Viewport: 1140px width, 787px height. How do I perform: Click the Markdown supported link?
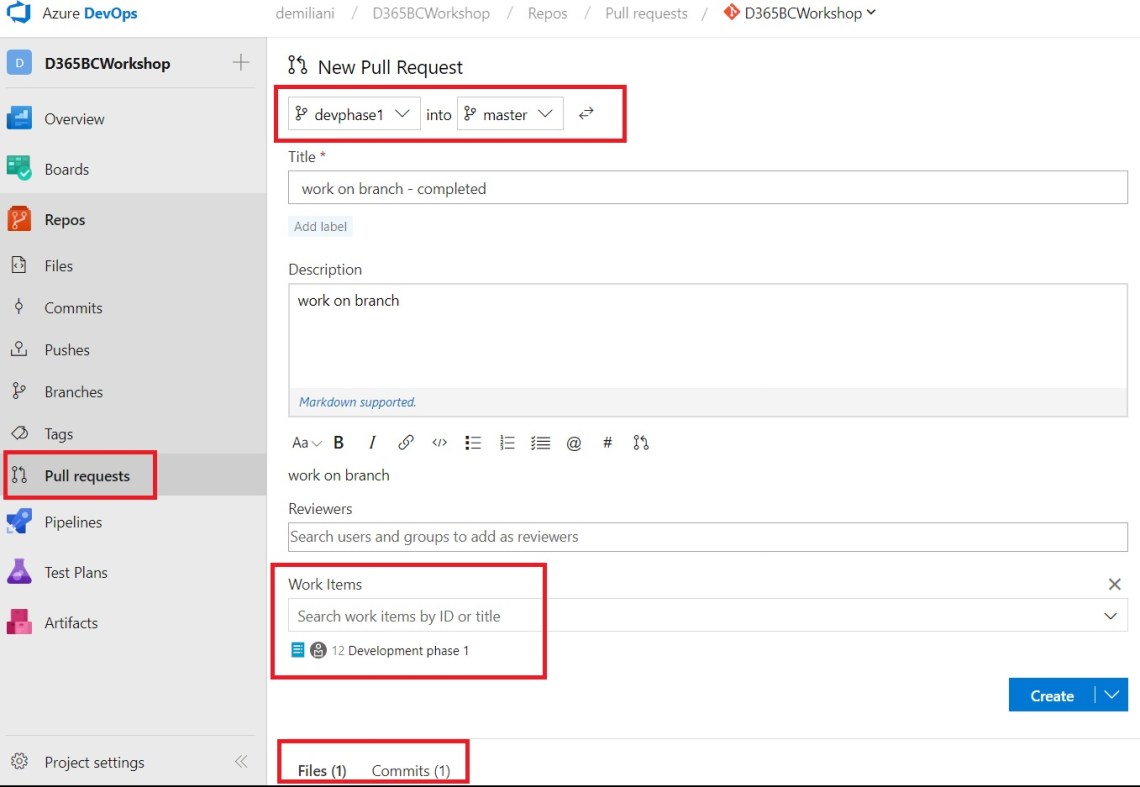click(x=357, y=401)
